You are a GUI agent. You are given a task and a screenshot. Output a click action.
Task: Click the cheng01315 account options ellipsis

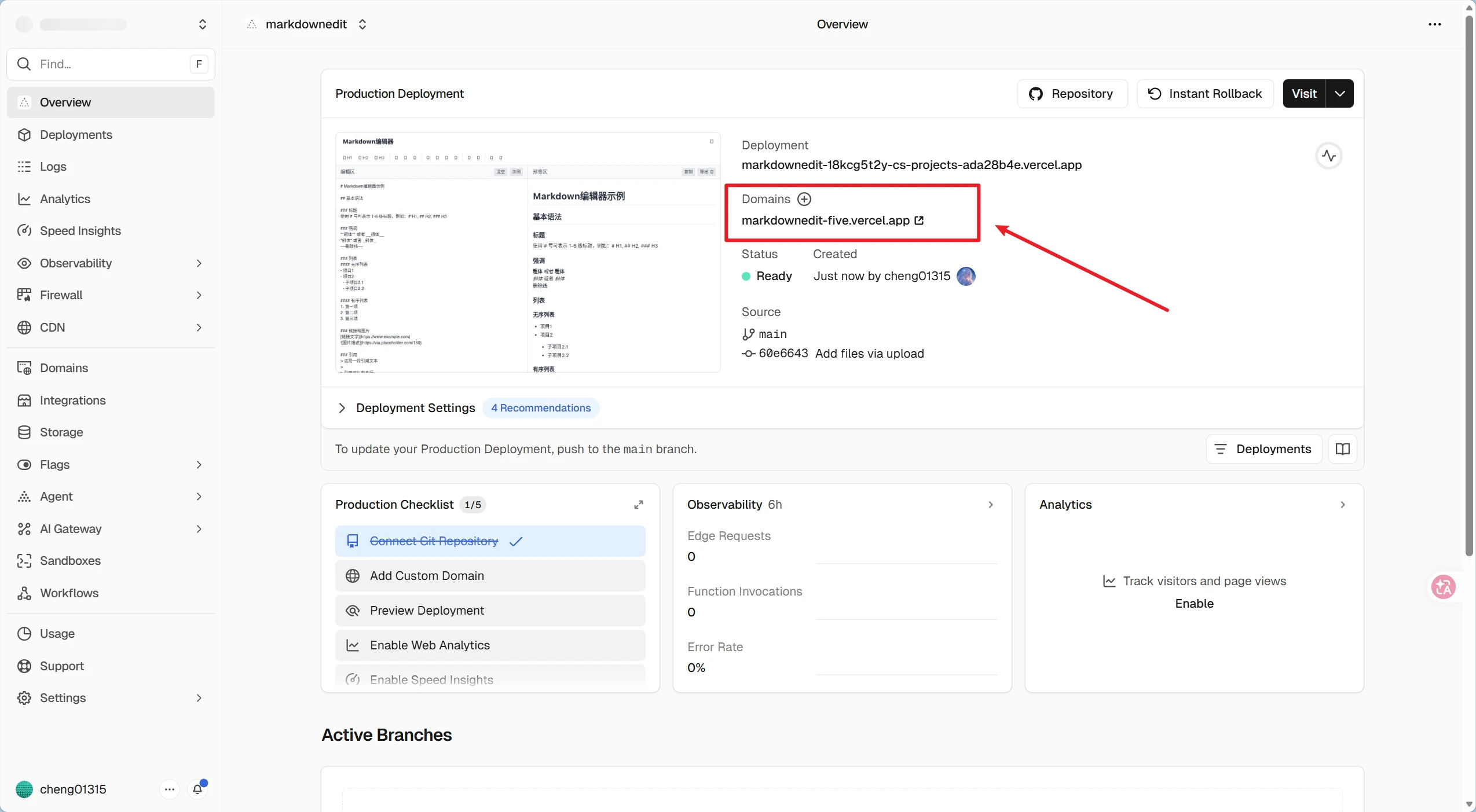coord(169,789)
